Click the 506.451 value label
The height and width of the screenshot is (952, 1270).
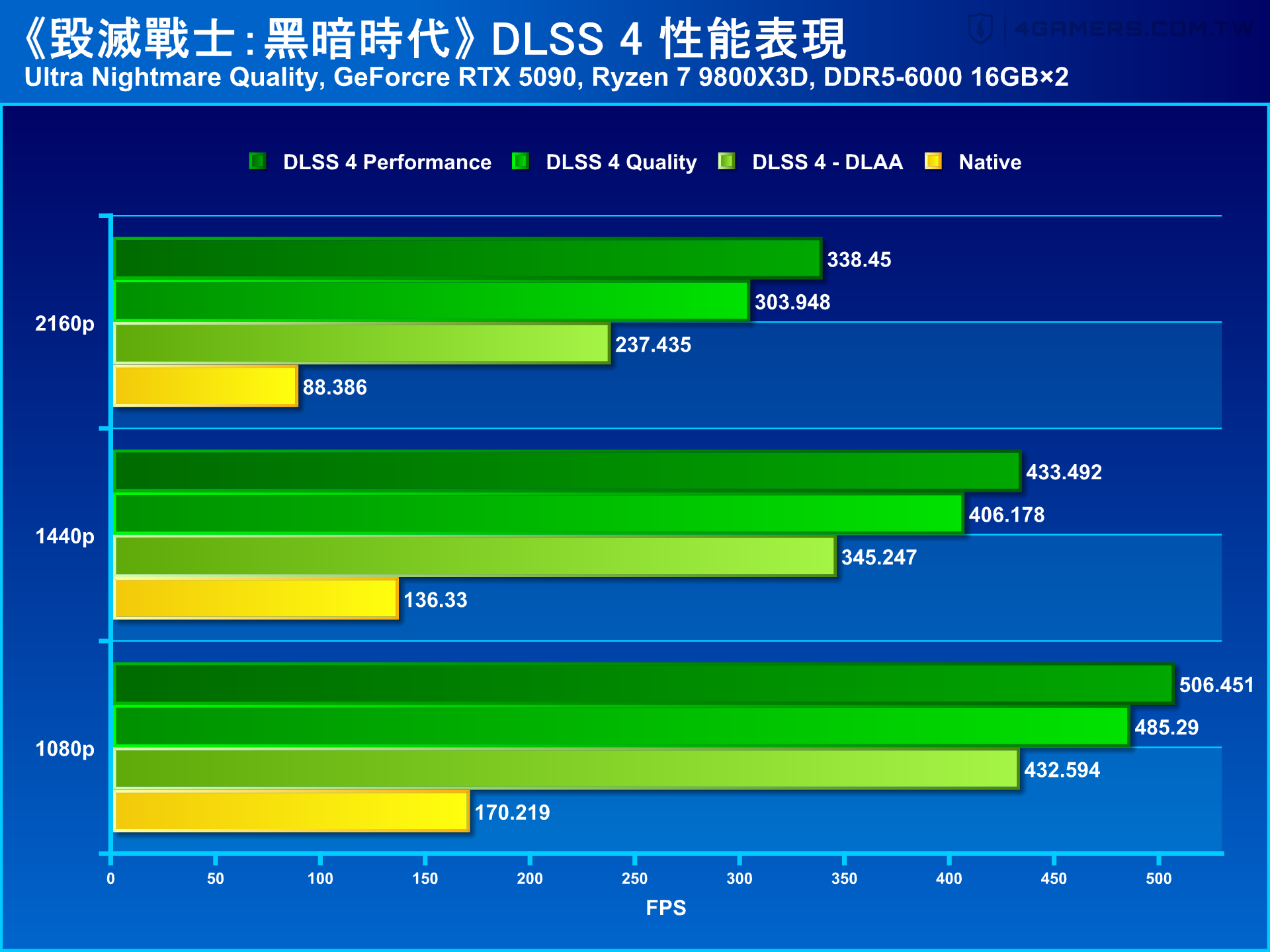[x=1216, y=685]
